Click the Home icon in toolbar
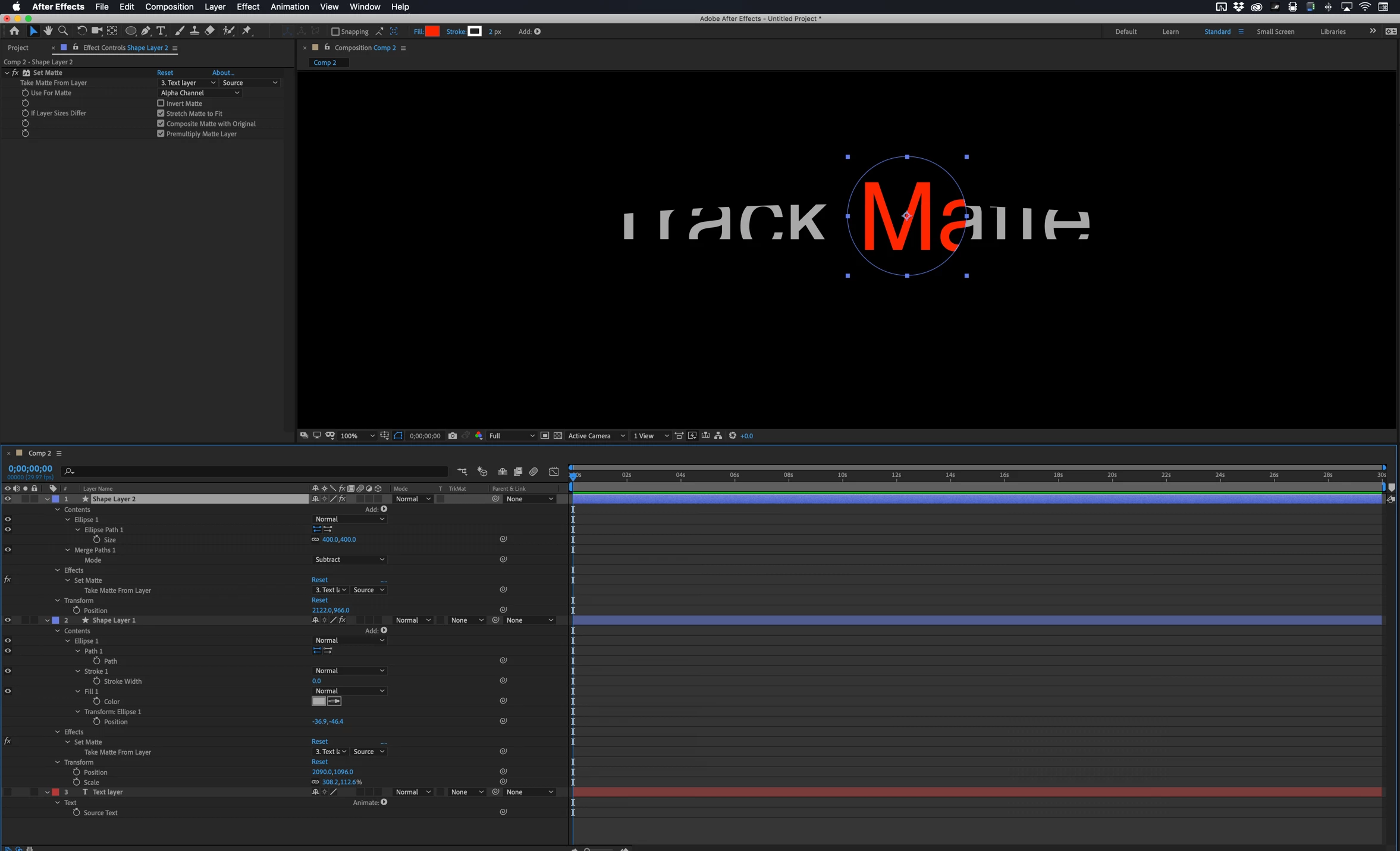This screenshot has height=851, width=1400. click(14, 31)
